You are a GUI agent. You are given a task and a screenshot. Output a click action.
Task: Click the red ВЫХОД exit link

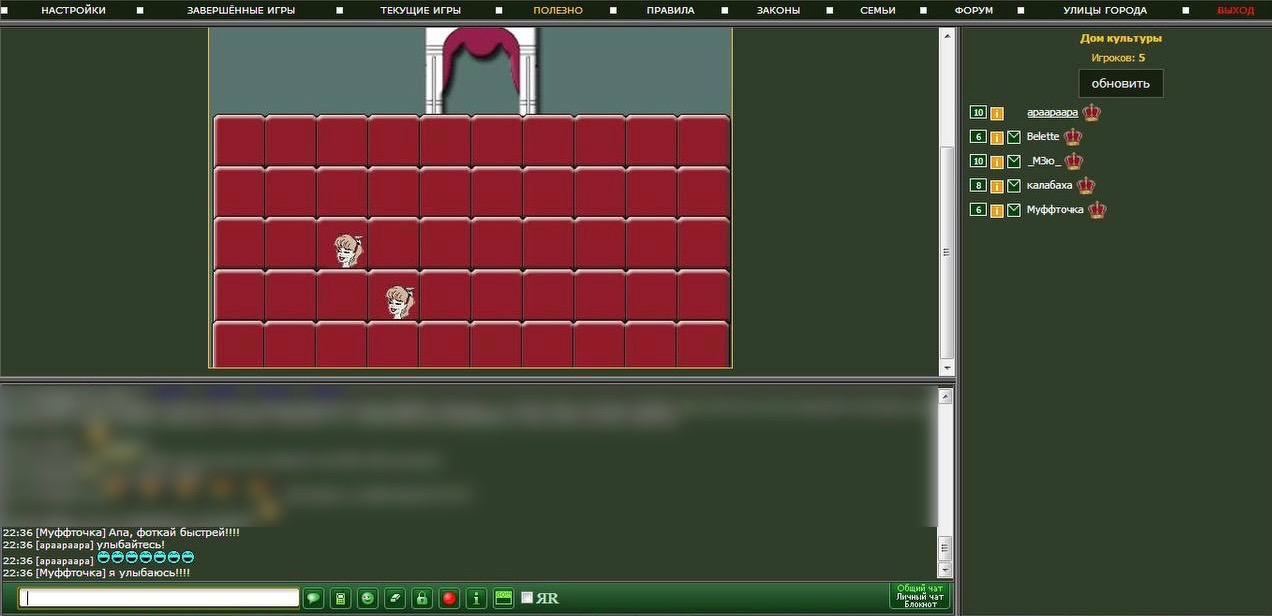click(1236, 10)
